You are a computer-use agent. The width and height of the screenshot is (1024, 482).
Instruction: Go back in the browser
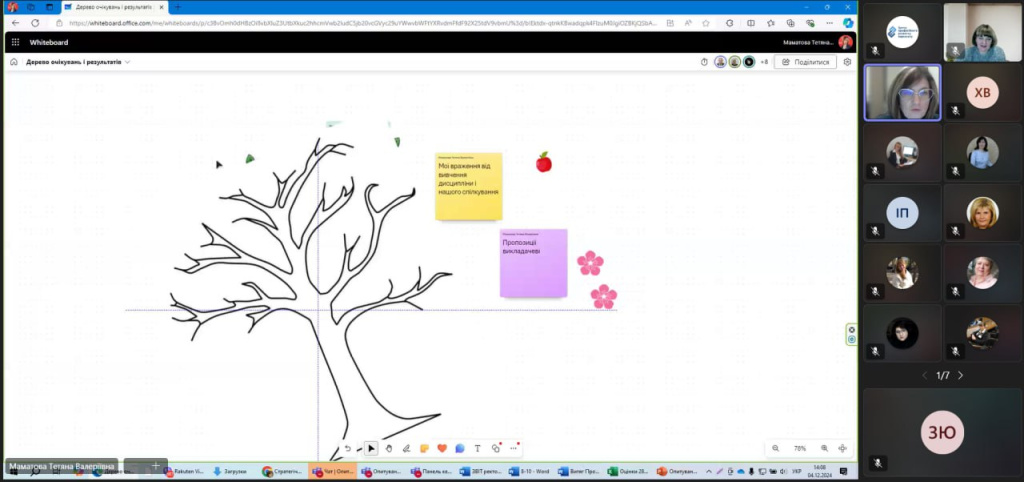[x=16, y=22]
